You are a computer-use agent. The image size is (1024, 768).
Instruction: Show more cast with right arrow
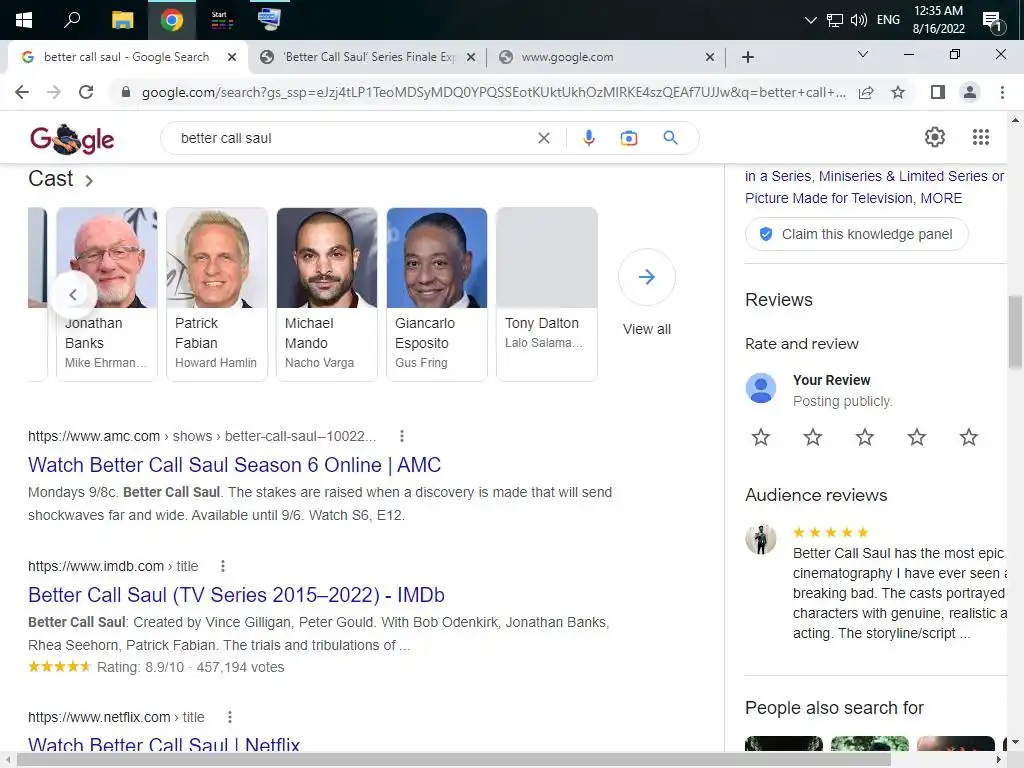647,277
